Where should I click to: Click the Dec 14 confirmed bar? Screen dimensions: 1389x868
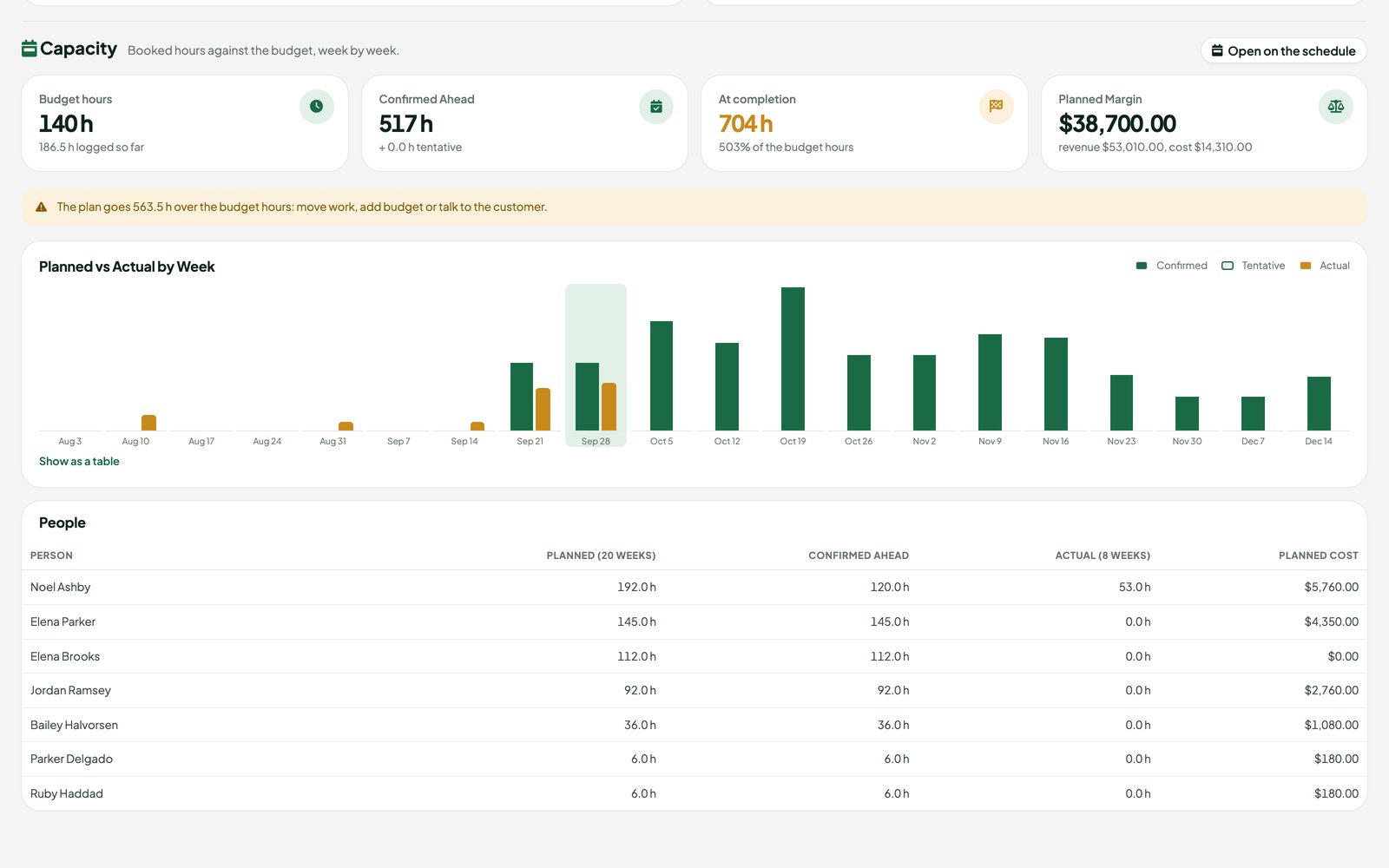click(x=1319, y=404)
